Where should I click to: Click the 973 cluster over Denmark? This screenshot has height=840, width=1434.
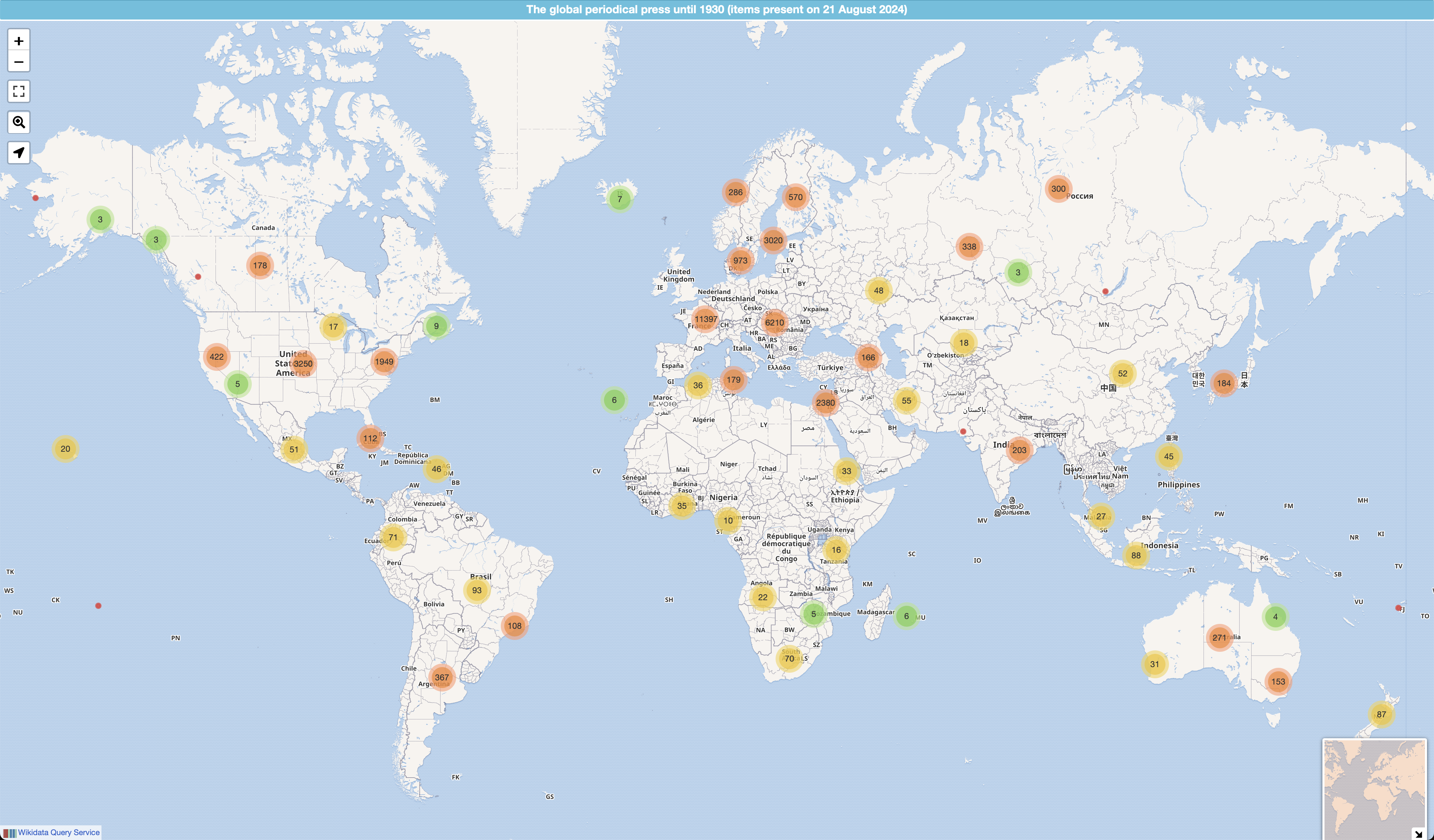(740, 260)
